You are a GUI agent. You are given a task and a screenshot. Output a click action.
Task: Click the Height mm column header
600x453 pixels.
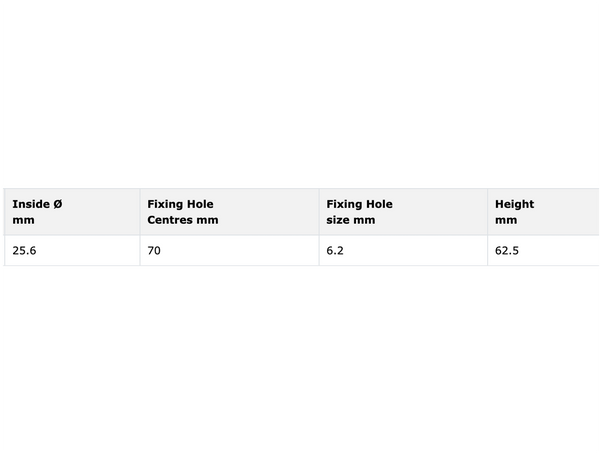[x=543, y=212]
